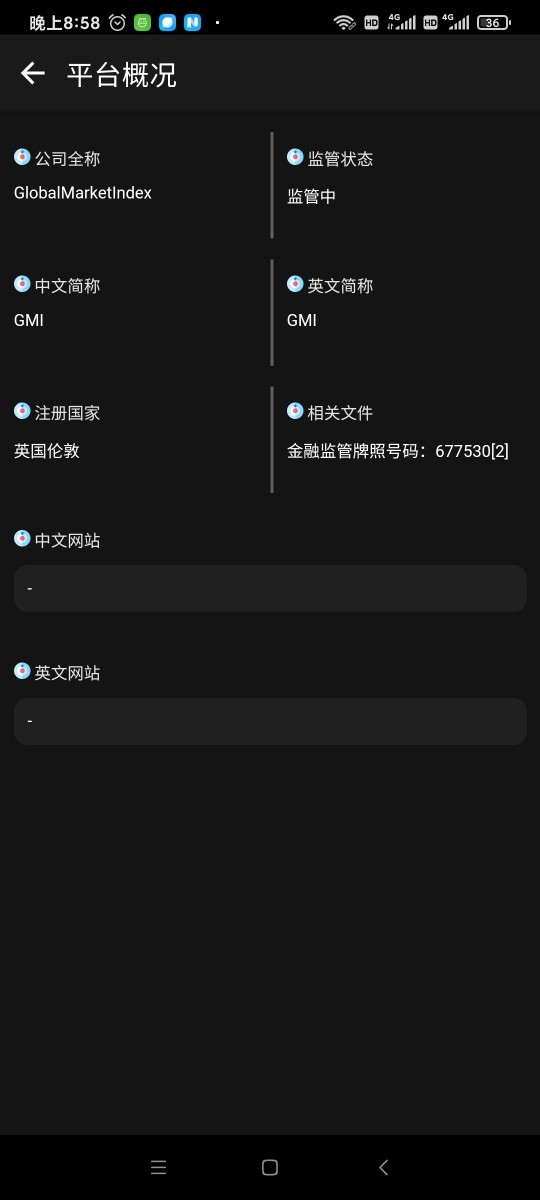Tap the icon beside 中文网站
The image size is (540, 1200).
(22, 539)
